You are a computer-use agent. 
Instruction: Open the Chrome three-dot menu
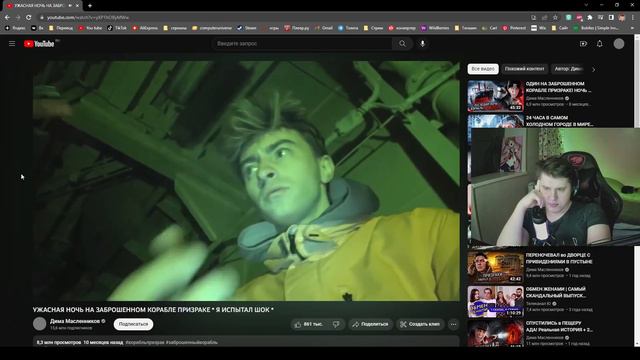tap(633, 18)
